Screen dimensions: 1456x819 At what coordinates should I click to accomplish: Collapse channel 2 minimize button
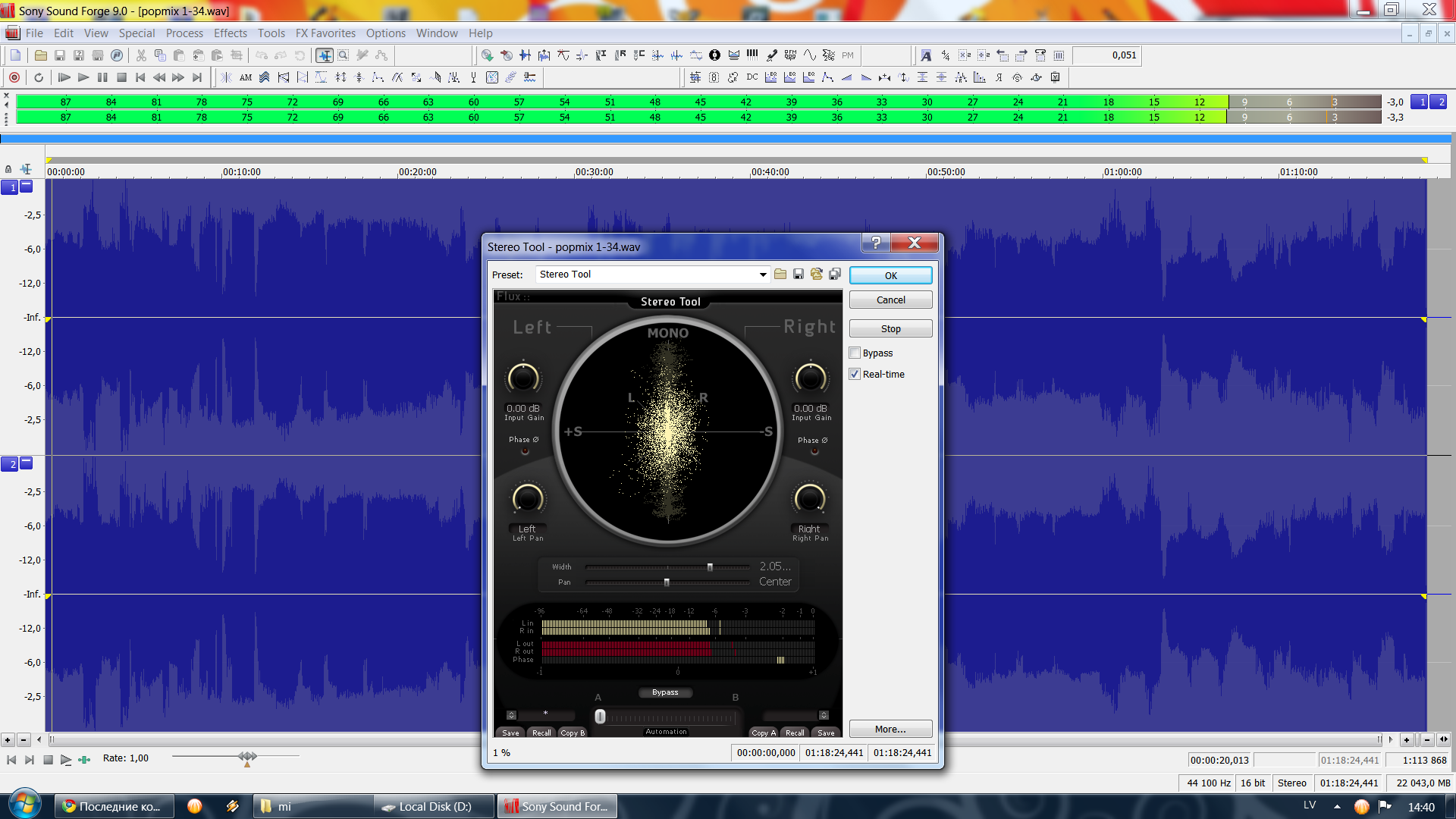[27, 463]
